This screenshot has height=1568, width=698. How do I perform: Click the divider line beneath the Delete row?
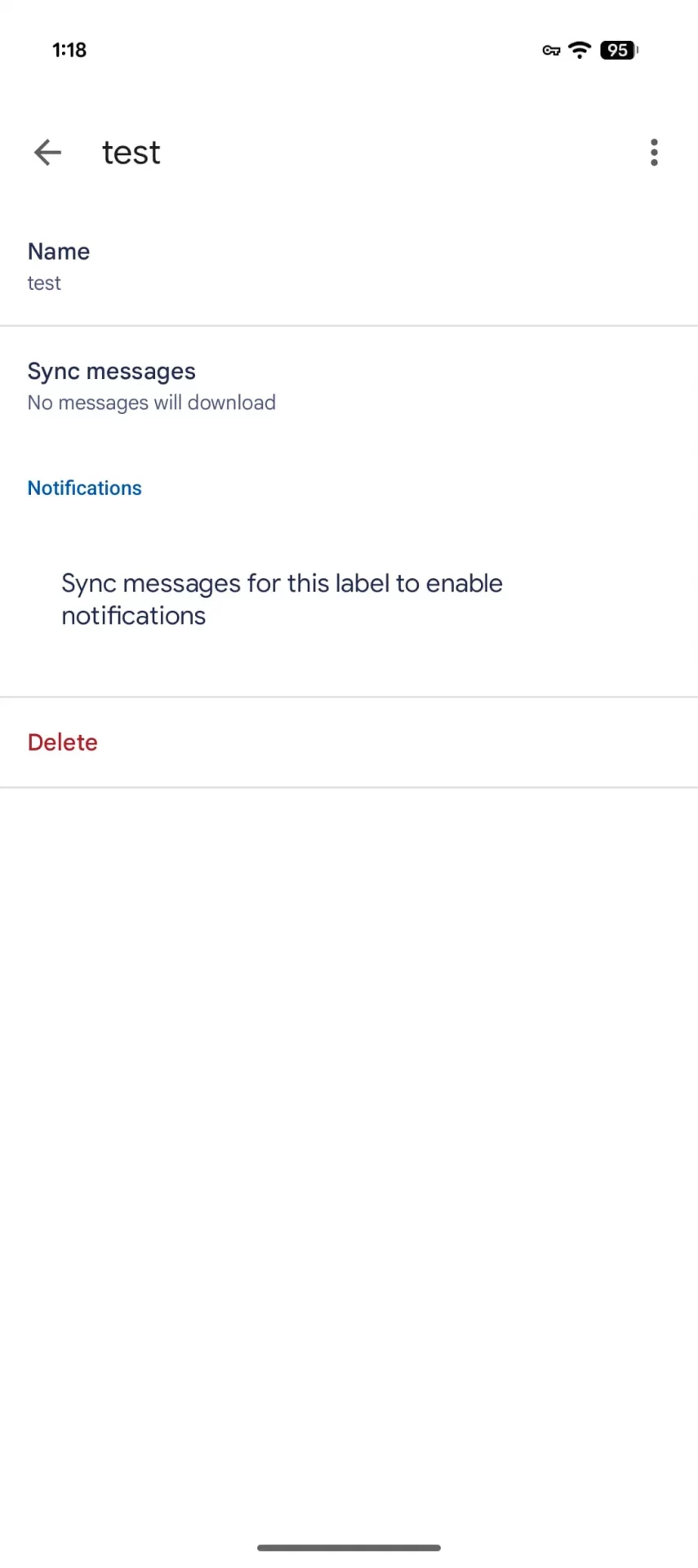pyautogui.click(x=349, y=788)
